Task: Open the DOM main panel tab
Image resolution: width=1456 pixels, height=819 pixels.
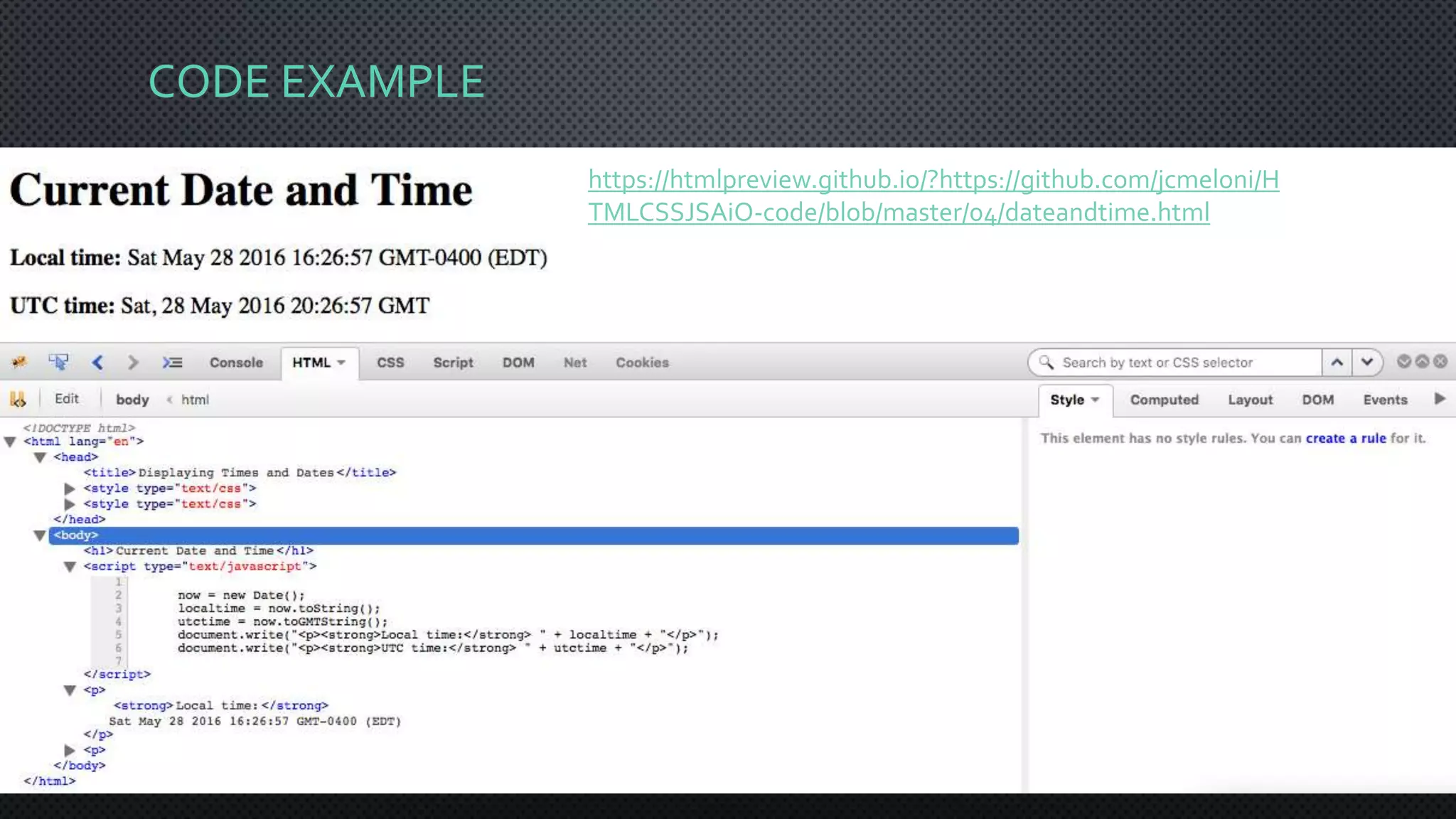Action: pyautogui.click(x=518, y=363)
